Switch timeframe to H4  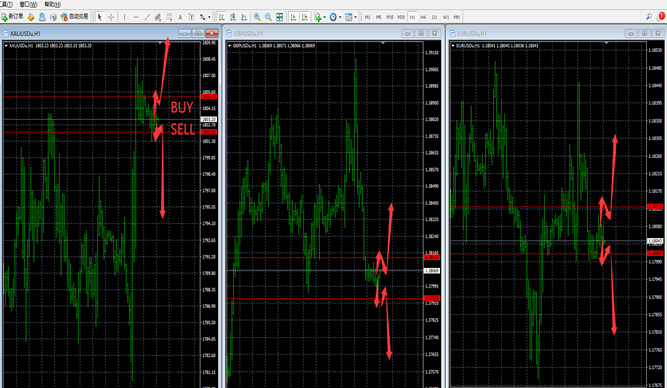[423, 17]
